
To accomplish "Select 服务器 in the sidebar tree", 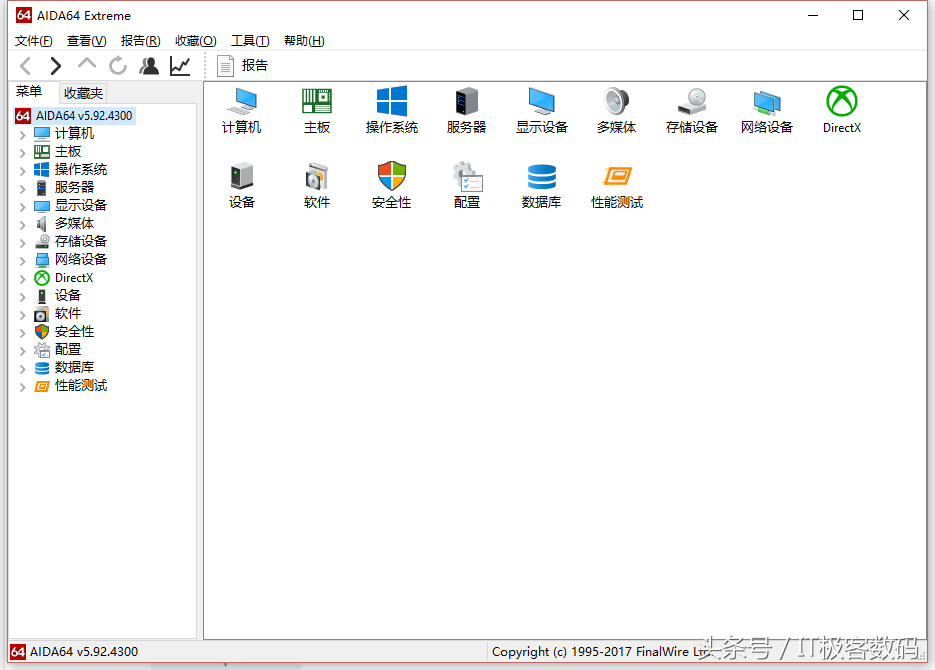I will pos(64,187).
